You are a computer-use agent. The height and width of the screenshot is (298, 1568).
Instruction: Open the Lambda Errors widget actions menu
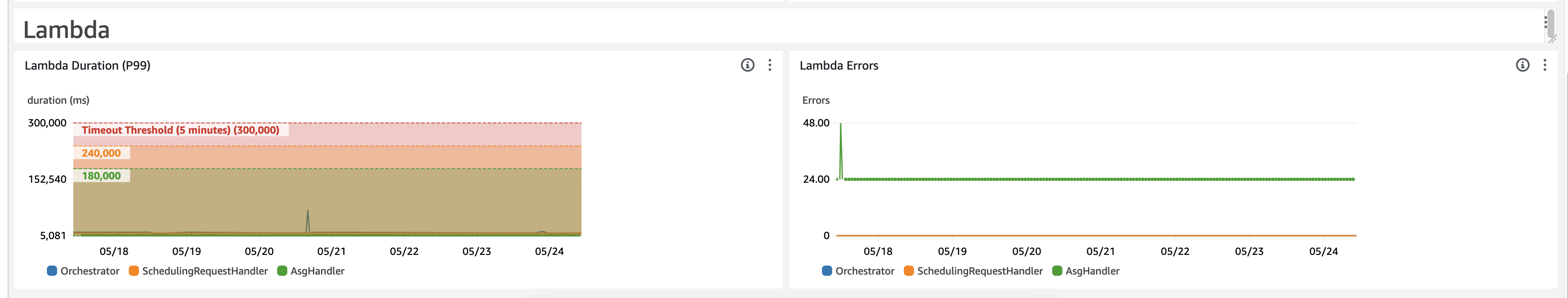(x=1545, y=65)
